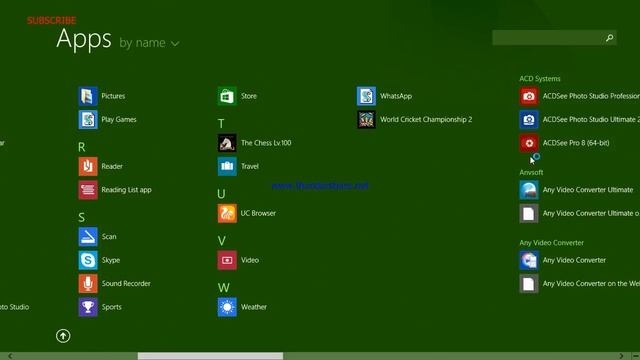The width and height of the screenshot is (640, 360).
Task: Click the letter S group header
Action: pos(82,217)
